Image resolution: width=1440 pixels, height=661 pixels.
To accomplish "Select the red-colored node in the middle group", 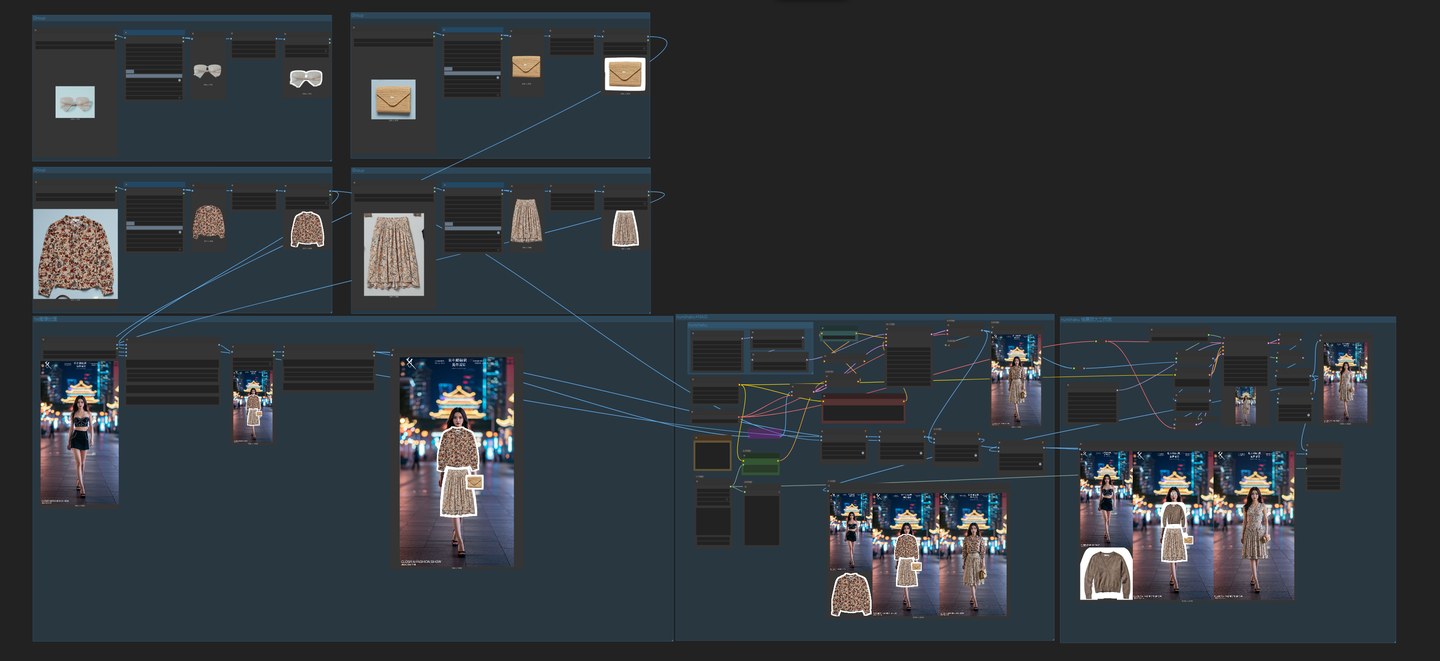I will (x=863, y=408).
